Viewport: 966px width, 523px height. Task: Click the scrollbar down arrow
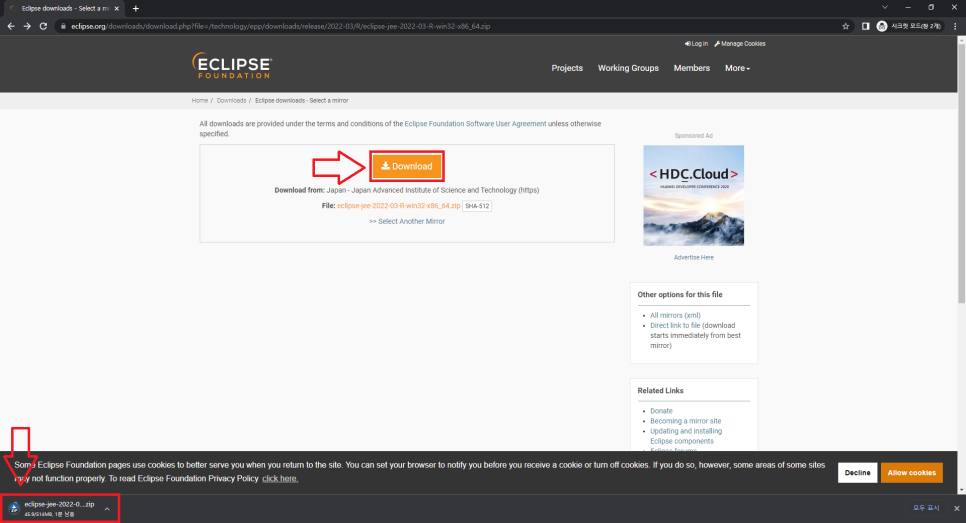point(961,490)
